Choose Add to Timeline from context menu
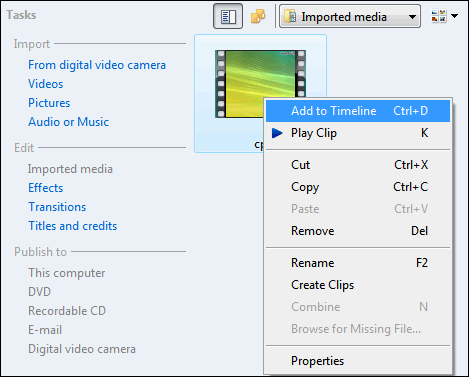Image resolution: width=469 pixels, height=377 pixels. point(358,111)
